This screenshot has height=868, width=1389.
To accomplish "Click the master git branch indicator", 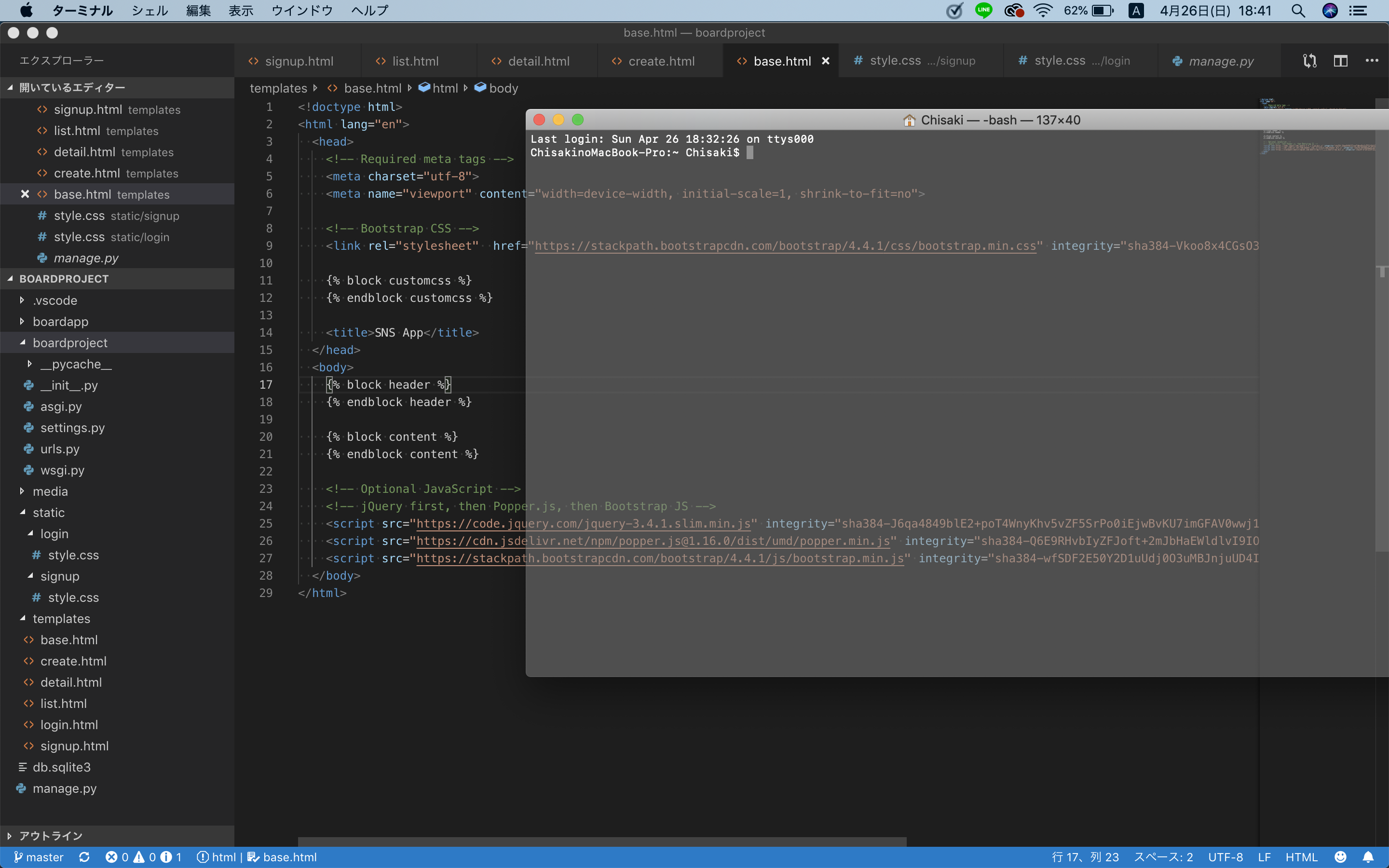I will (39, 857).
